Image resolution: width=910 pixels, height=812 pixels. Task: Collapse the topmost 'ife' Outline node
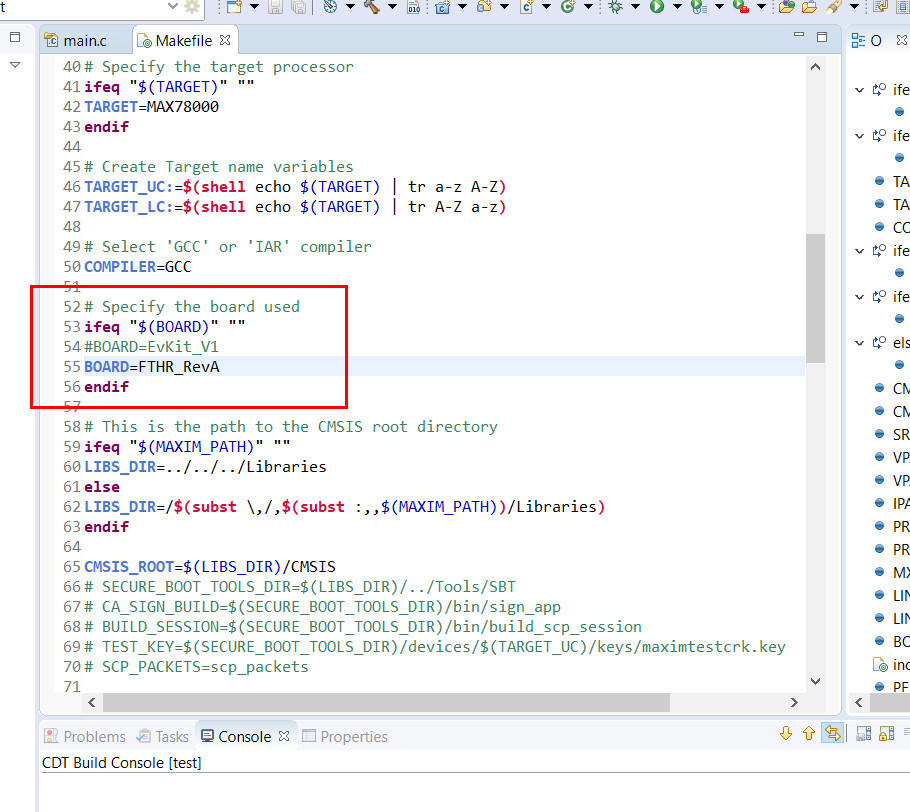coord(860,90)
